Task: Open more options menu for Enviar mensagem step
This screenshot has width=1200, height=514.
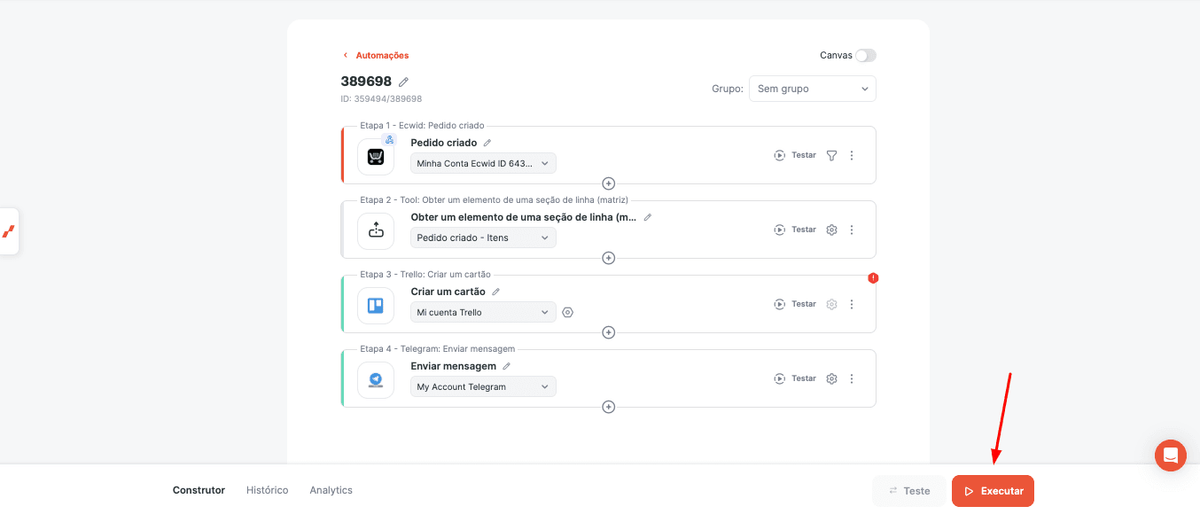Action: 852,379
